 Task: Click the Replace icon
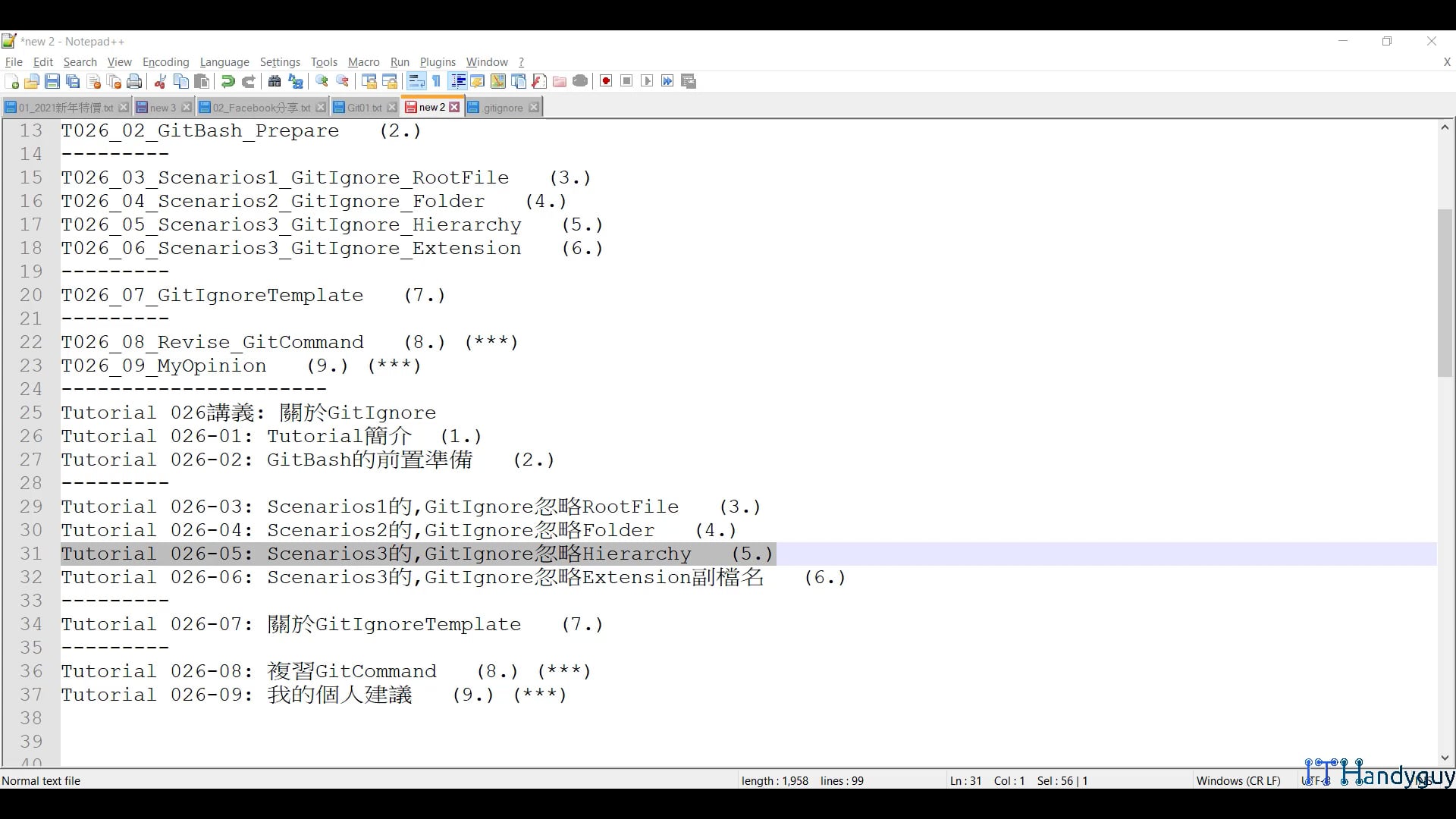tap(296, 81)
